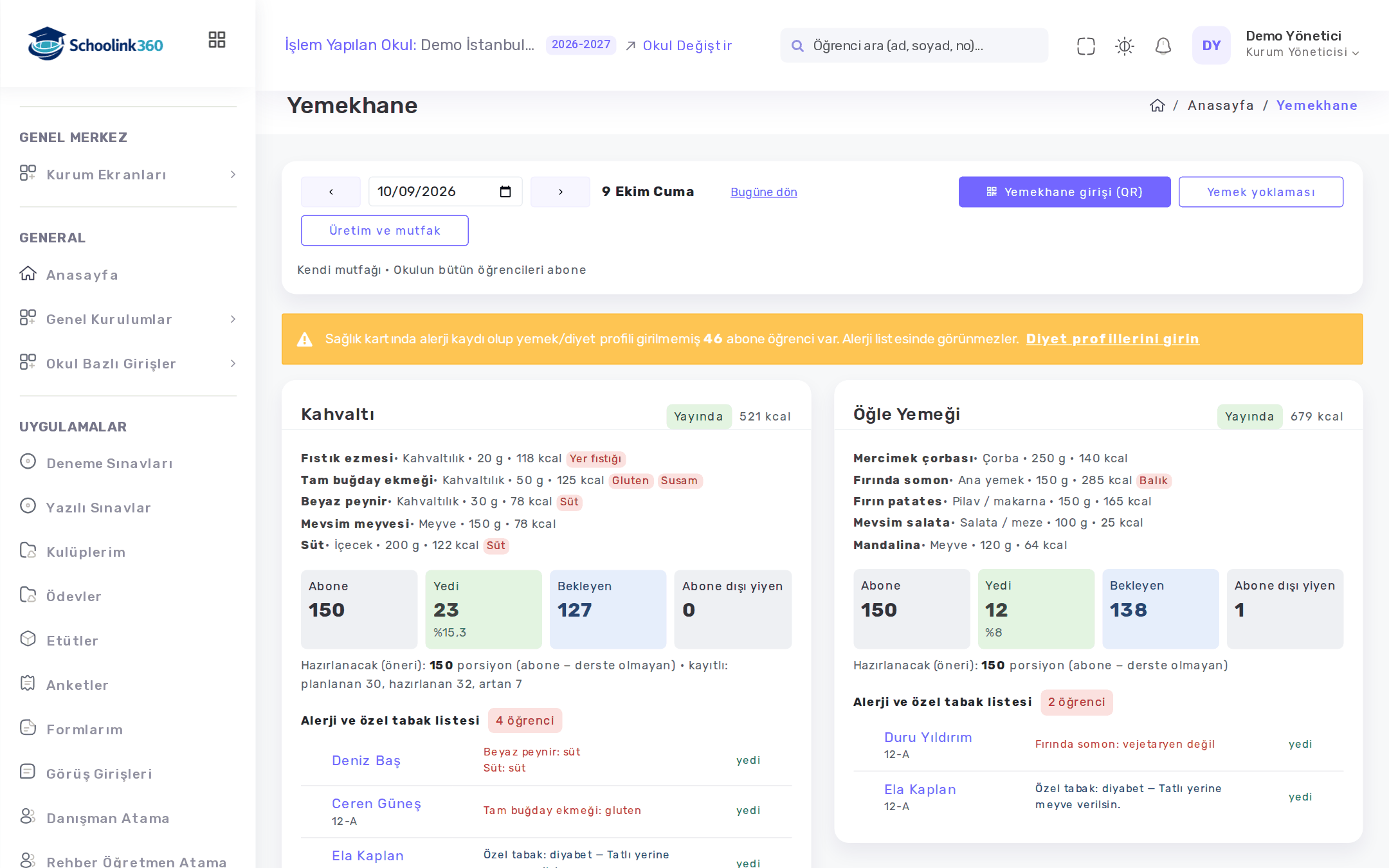
Task: Click the Kahvaltı Bekleyen 127 card
Action: coord(608,609)
